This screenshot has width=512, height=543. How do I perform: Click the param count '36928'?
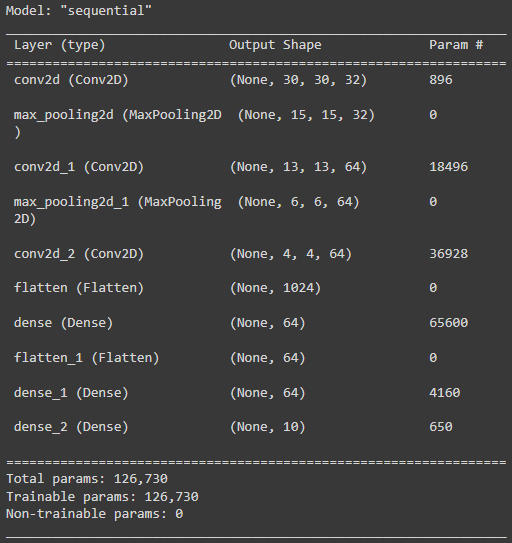pos(449,254)
